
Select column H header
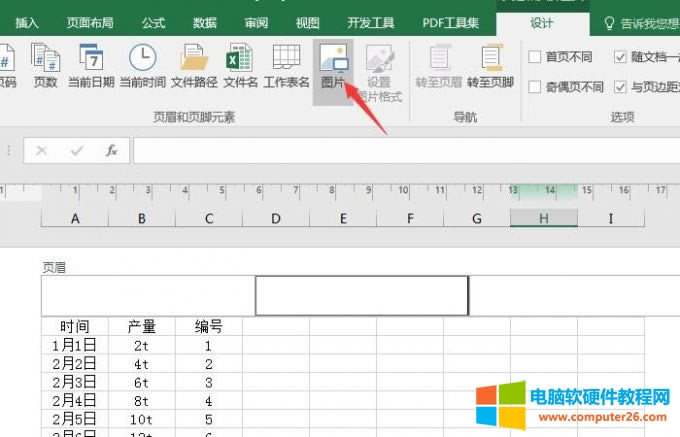coord(543,219)
